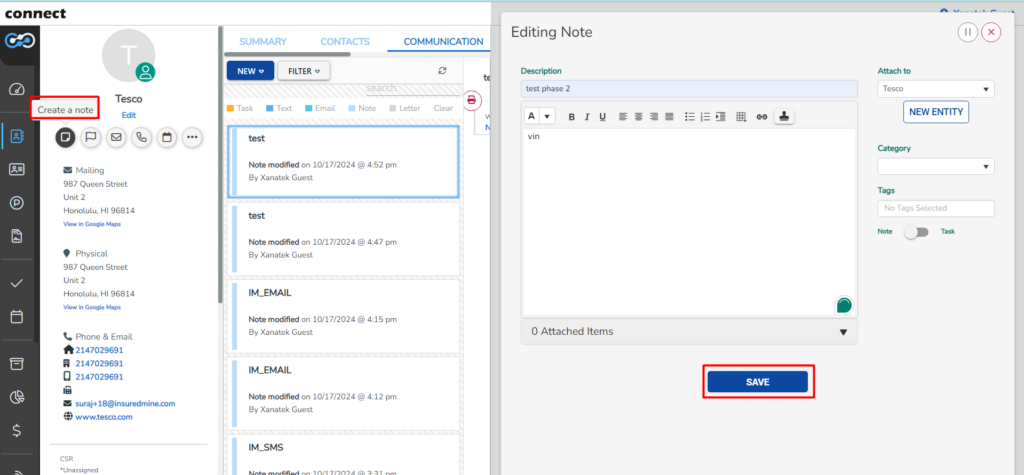Viewport: 1024px width, 475px height.
Task: Switch to the CONTACTS tab
Action: 345,41
